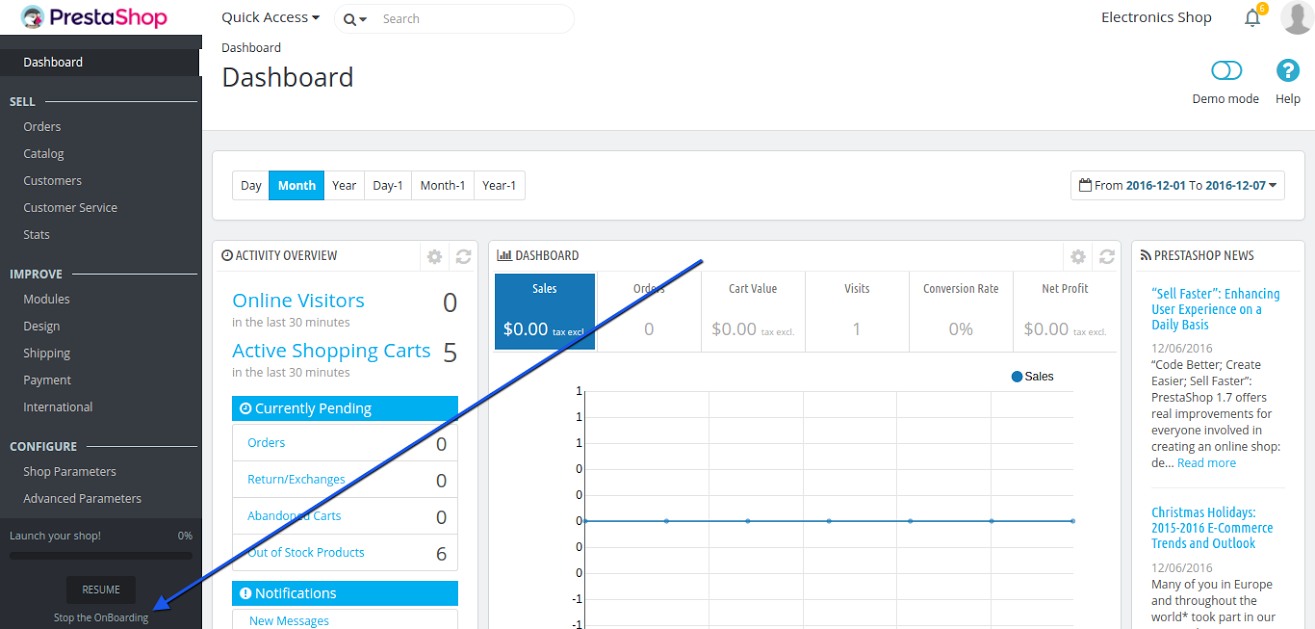Open pending Orders link
The image size is (1315, 629).
pyautogui.click(x=266, y=443)
